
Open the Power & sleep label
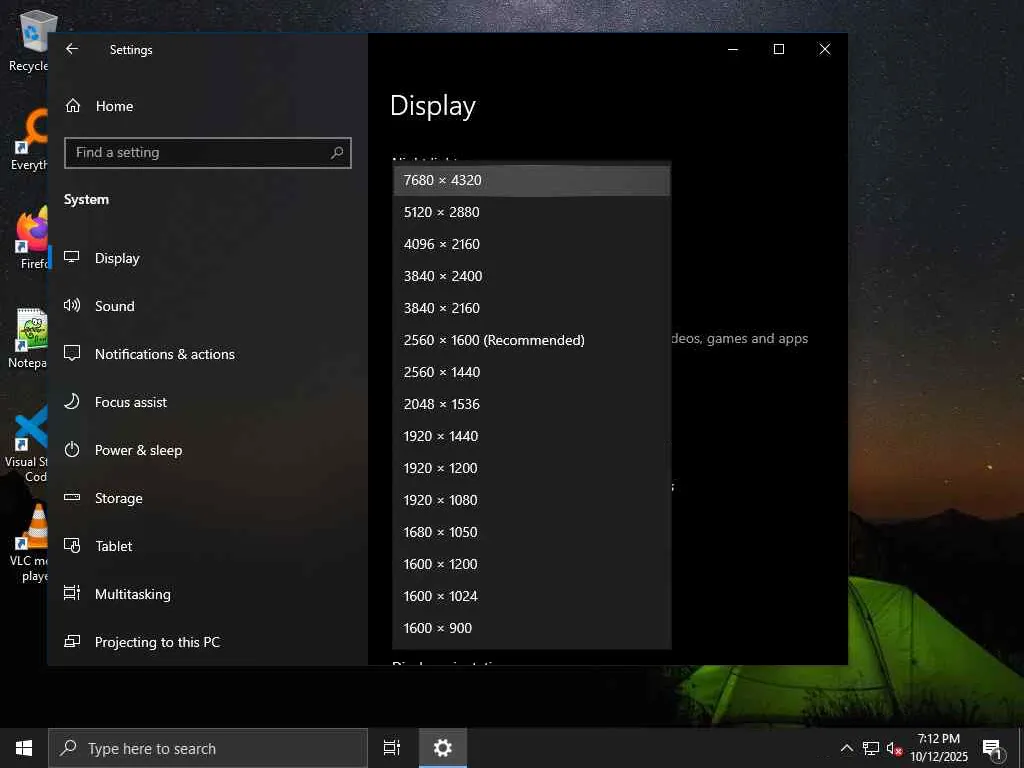coord(138,451)
